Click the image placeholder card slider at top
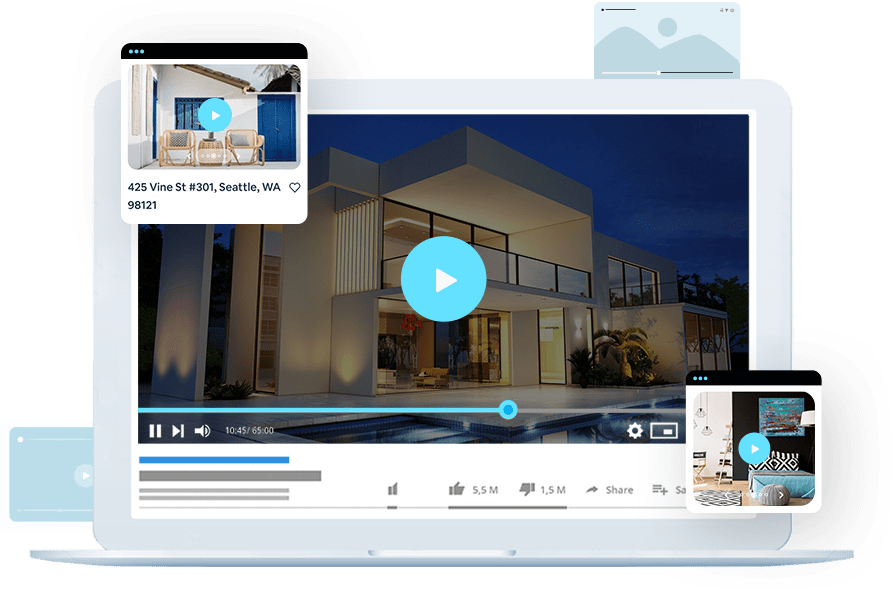 click(667, 73)
